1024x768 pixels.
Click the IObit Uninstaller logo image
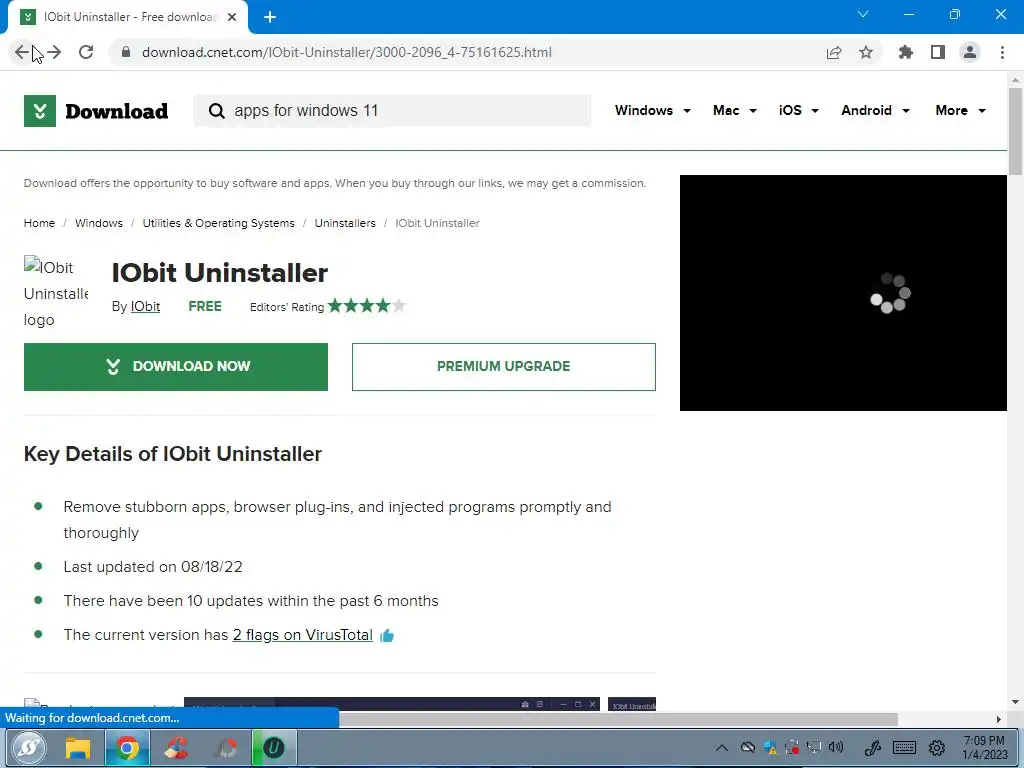56,293
